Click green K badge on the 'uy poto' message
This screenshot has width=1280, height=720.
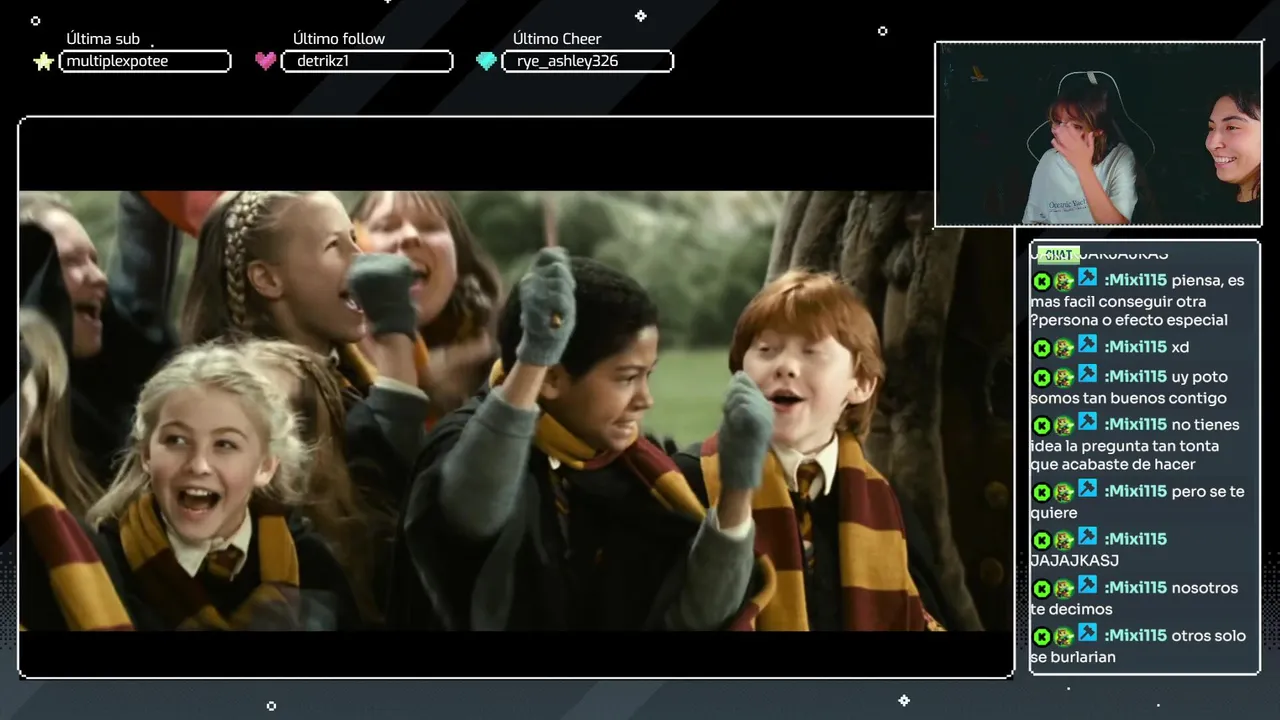[1041, 378]
